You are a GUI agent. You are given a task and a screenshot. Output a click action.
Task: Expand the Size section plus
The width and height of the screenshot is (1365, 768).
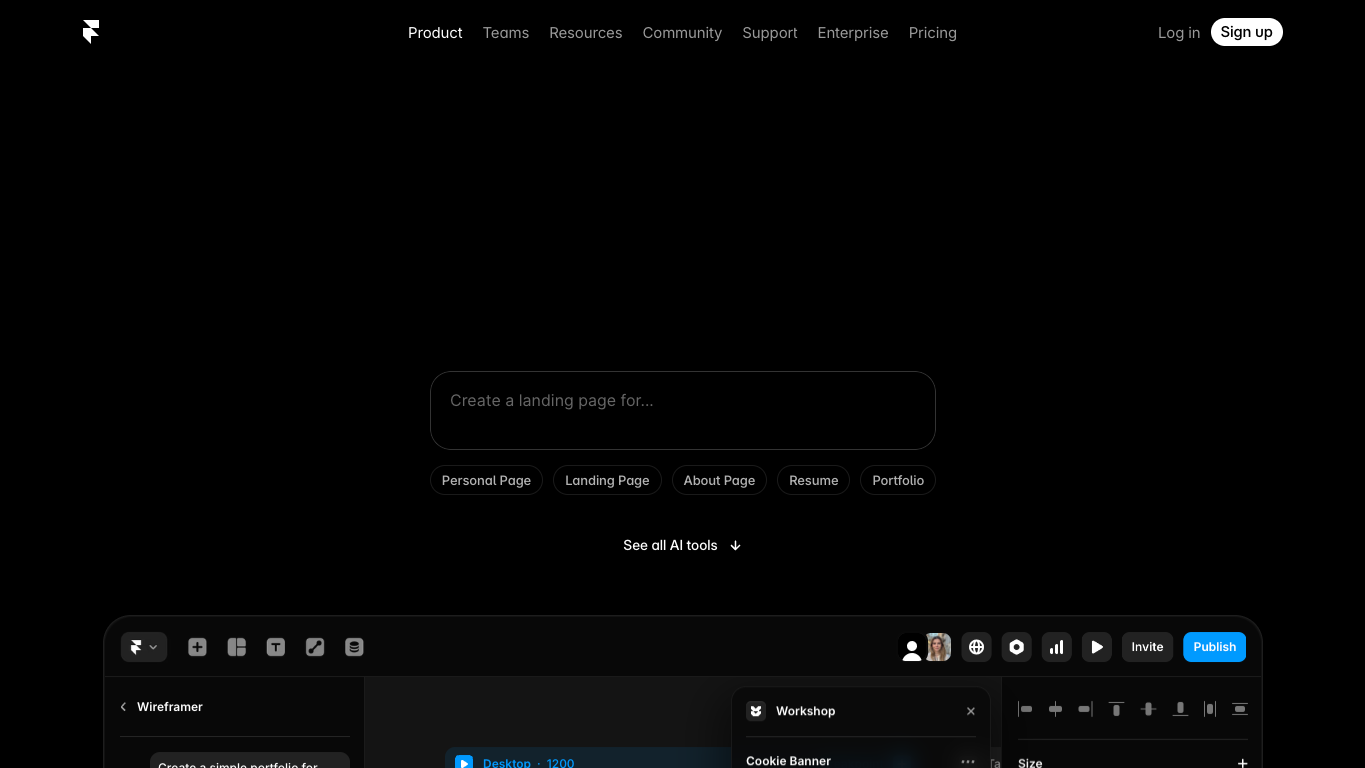pos(1242,763)
